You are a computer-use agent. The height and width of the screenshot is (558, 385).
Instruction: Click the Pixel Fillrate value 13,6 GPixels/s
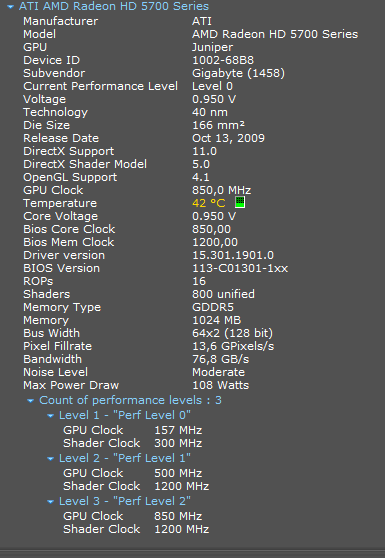(x=233, y=346)
